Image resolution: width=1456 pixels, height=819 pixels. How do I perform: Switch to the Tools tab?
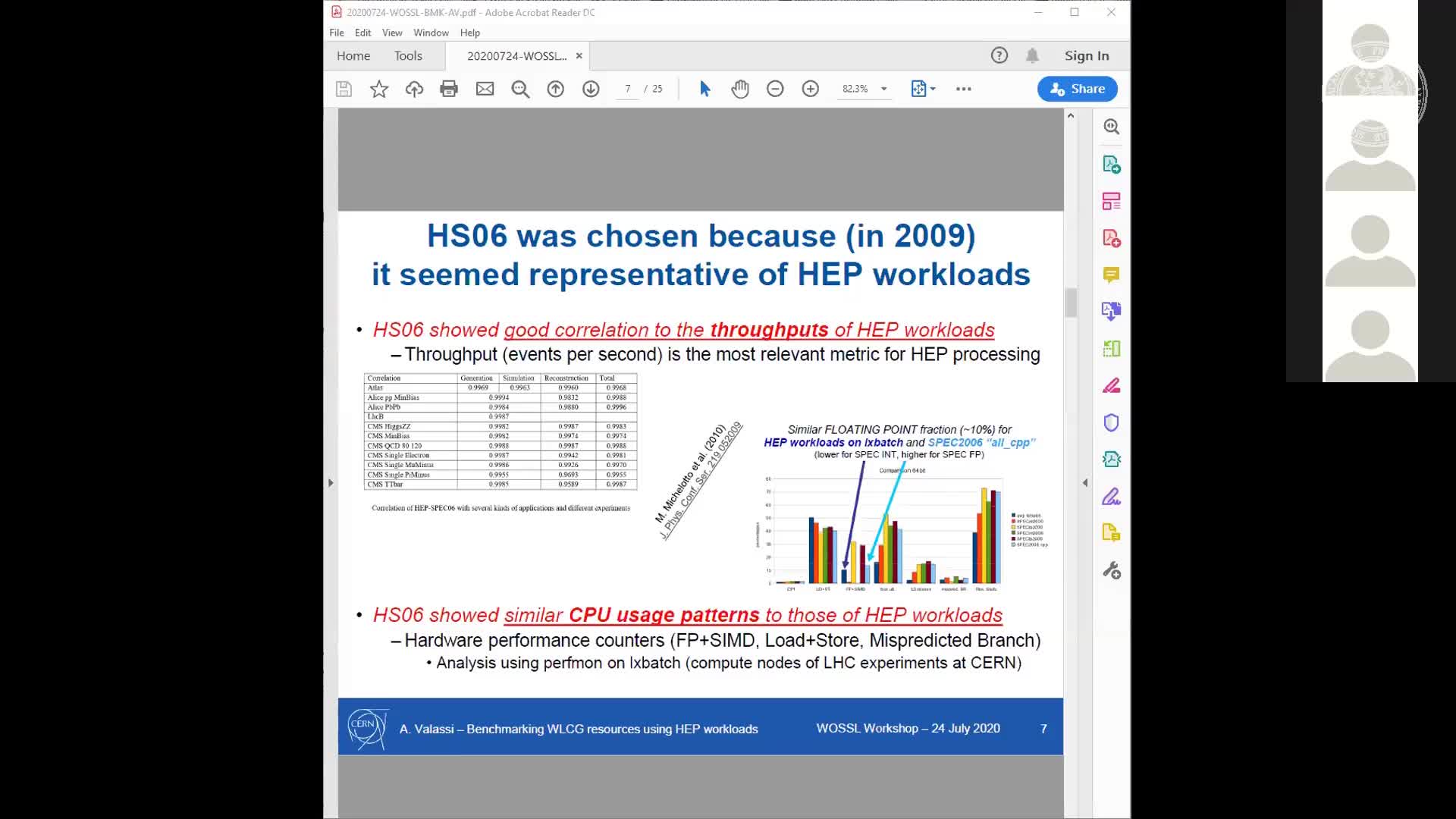tap(408, 55)
